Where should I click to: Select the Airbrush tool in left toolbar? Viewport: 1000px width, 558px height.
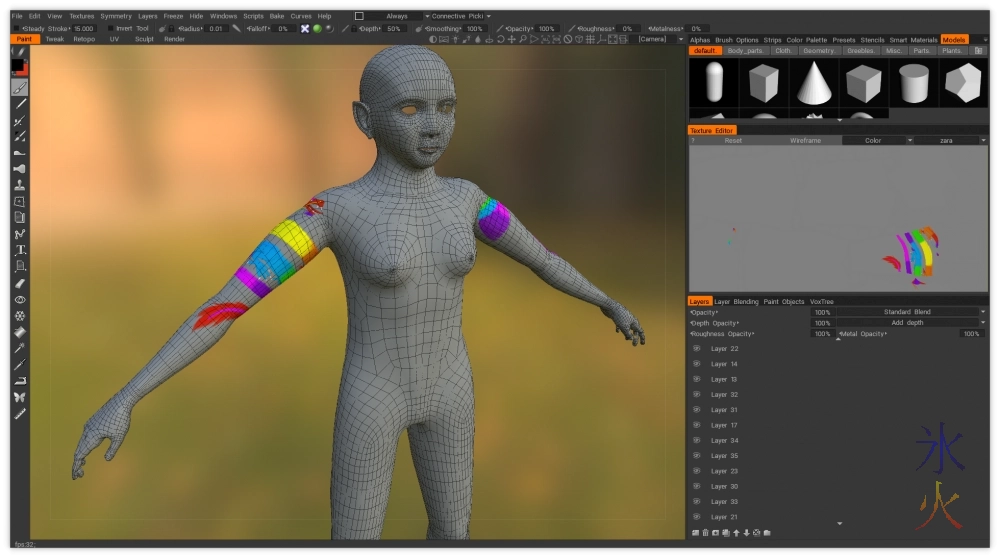coord(19,120)
